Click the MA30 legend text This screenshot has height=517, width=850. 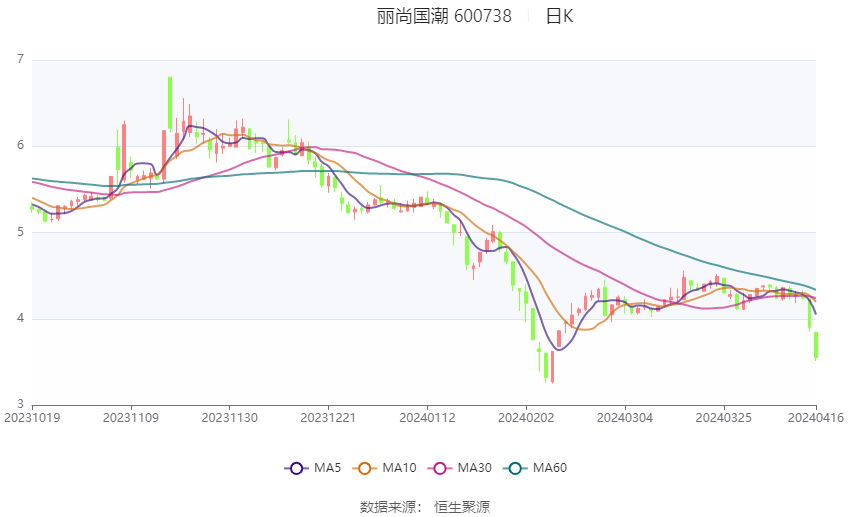[474, 467]
